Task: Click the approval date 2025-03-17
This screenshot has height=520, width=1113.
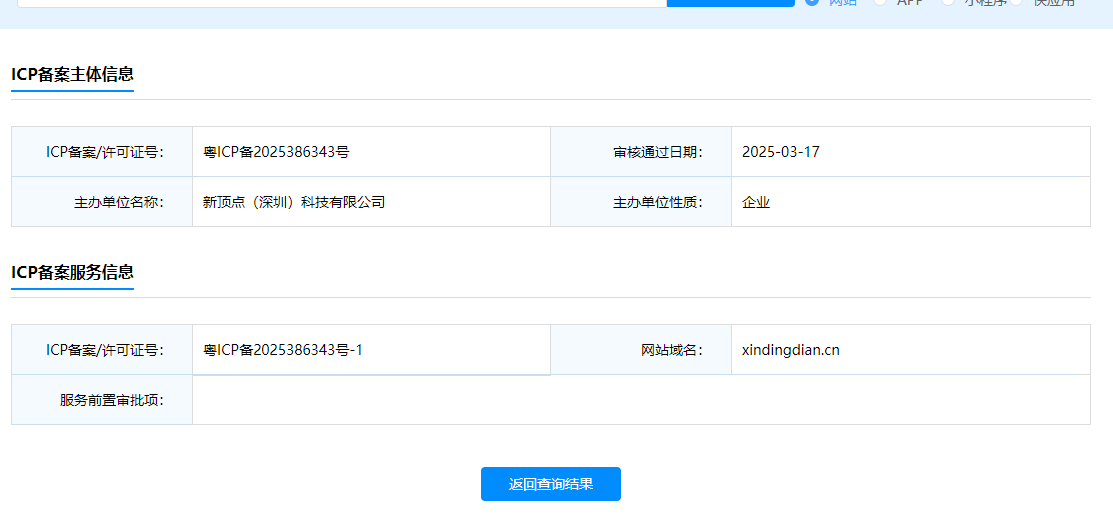Action: point(781,152)
